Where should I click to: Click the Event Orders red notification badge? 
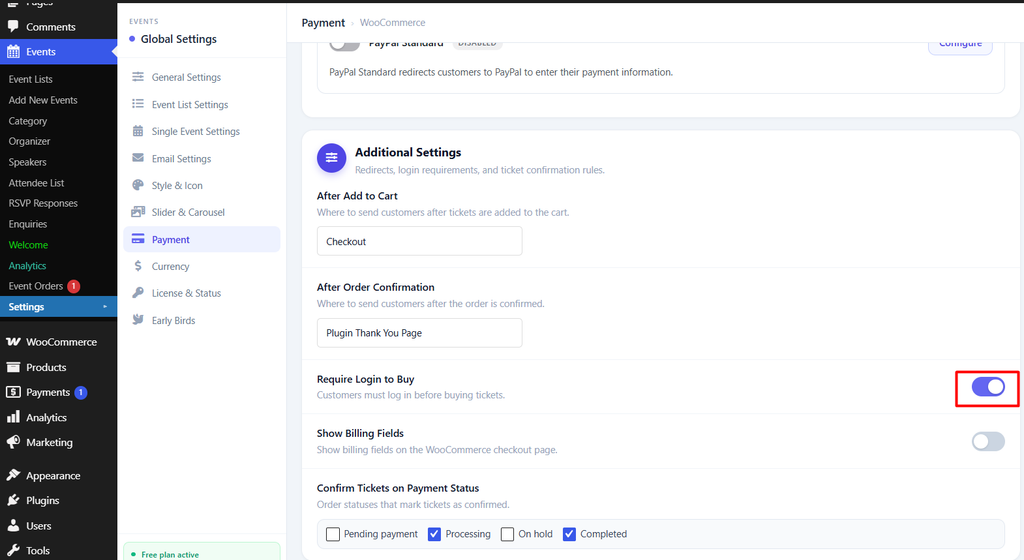tap(74, 286)
